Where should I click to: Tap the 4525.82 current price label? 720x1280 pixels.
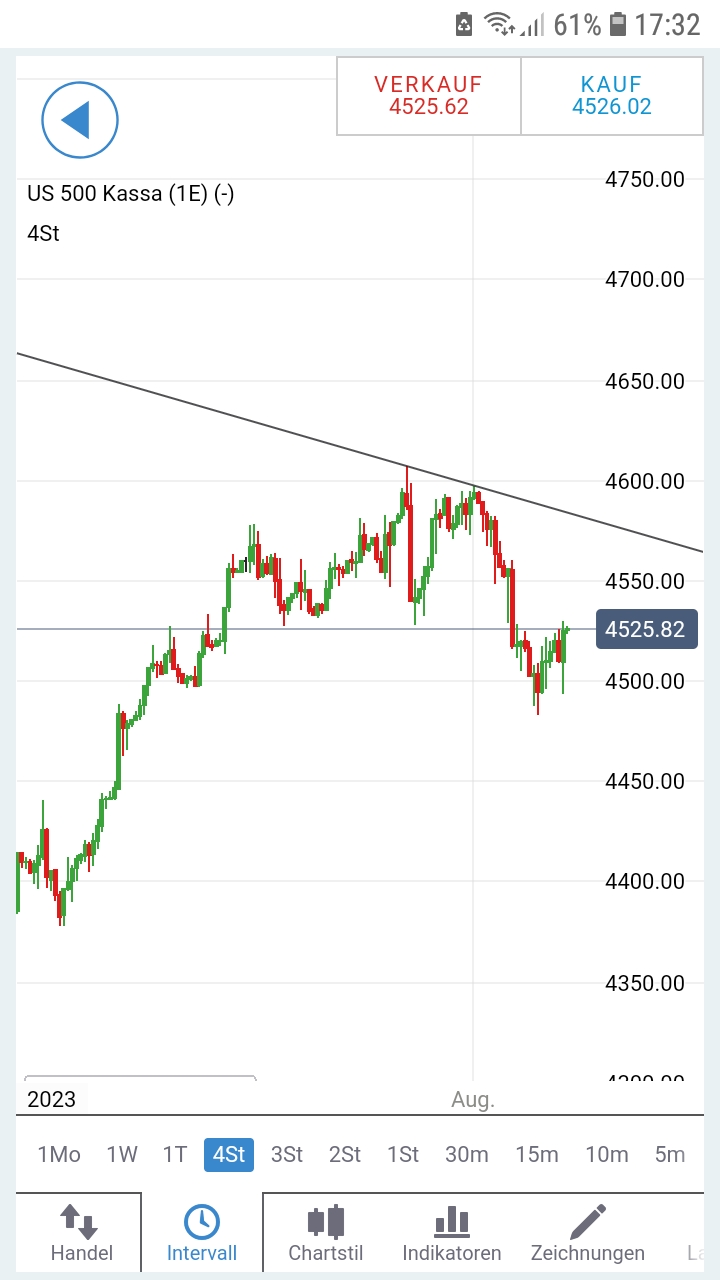[646, 629]
